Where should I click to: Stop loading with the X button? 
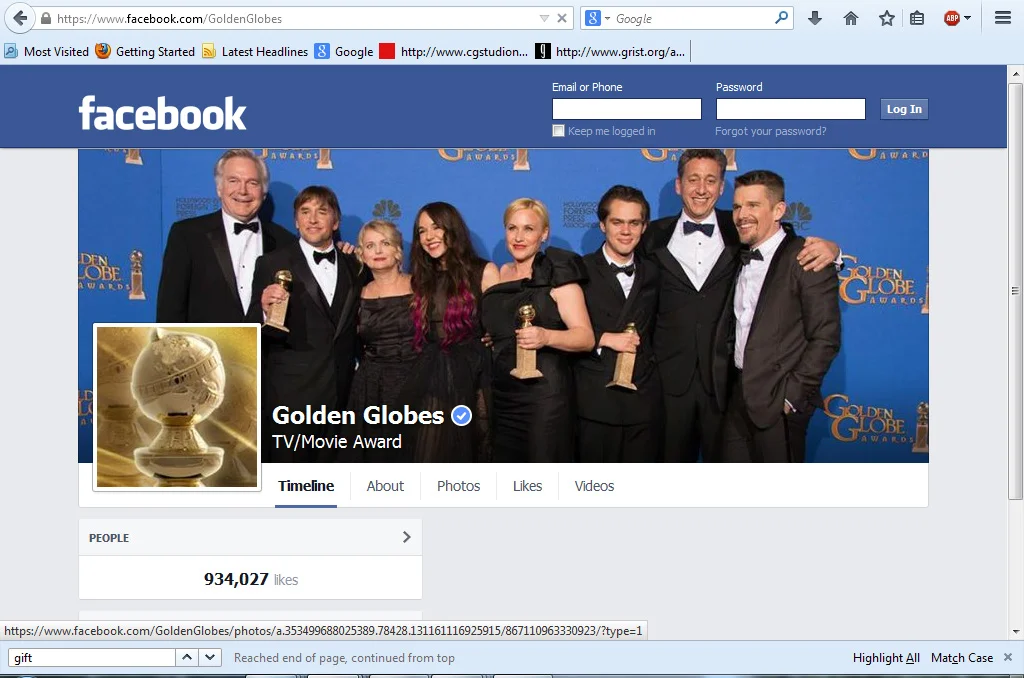(562, 18)
